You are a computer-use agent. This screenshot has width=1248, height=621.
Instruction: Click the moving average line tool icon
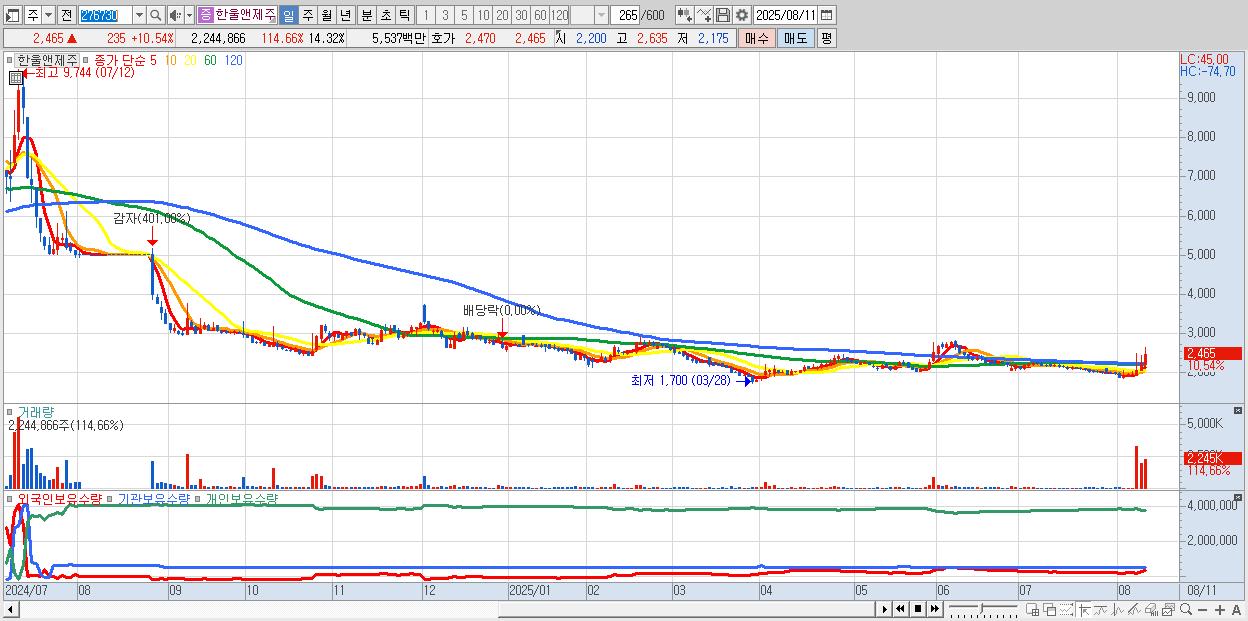tap(1101, 610)
